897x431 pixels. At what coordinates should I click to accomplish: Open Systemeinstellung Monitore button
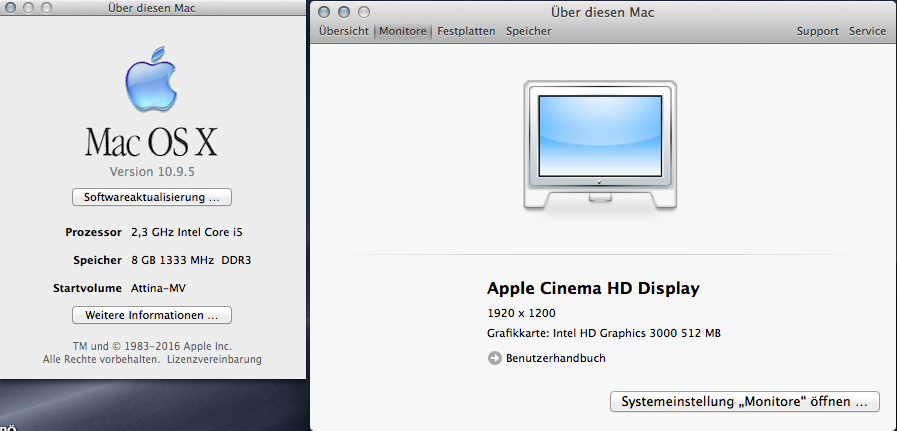[745, 401]
